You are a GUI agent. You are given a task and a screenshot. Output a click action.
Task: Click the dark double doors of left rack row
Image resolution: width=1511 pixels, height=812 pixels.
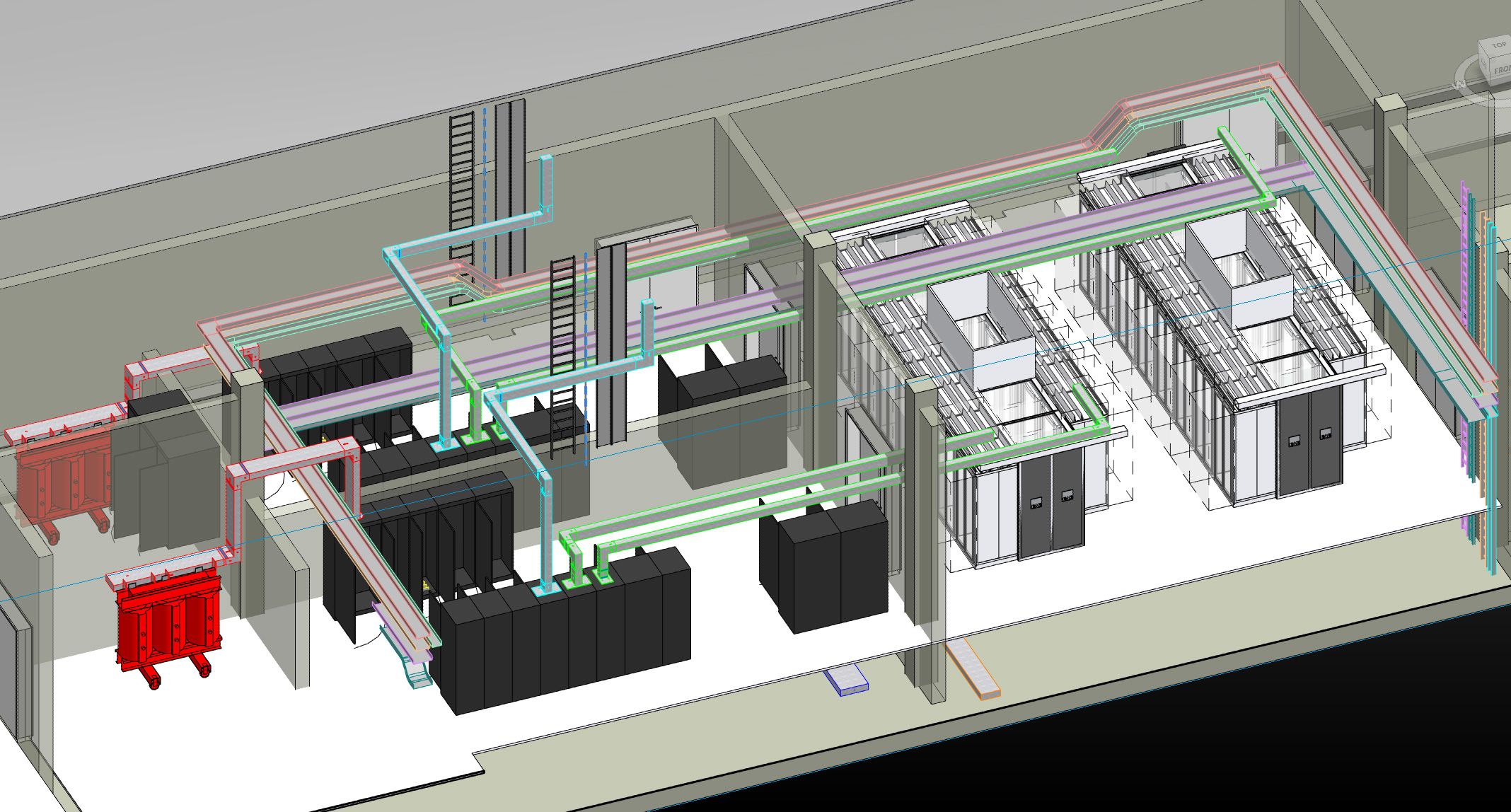click(1050, 506)
